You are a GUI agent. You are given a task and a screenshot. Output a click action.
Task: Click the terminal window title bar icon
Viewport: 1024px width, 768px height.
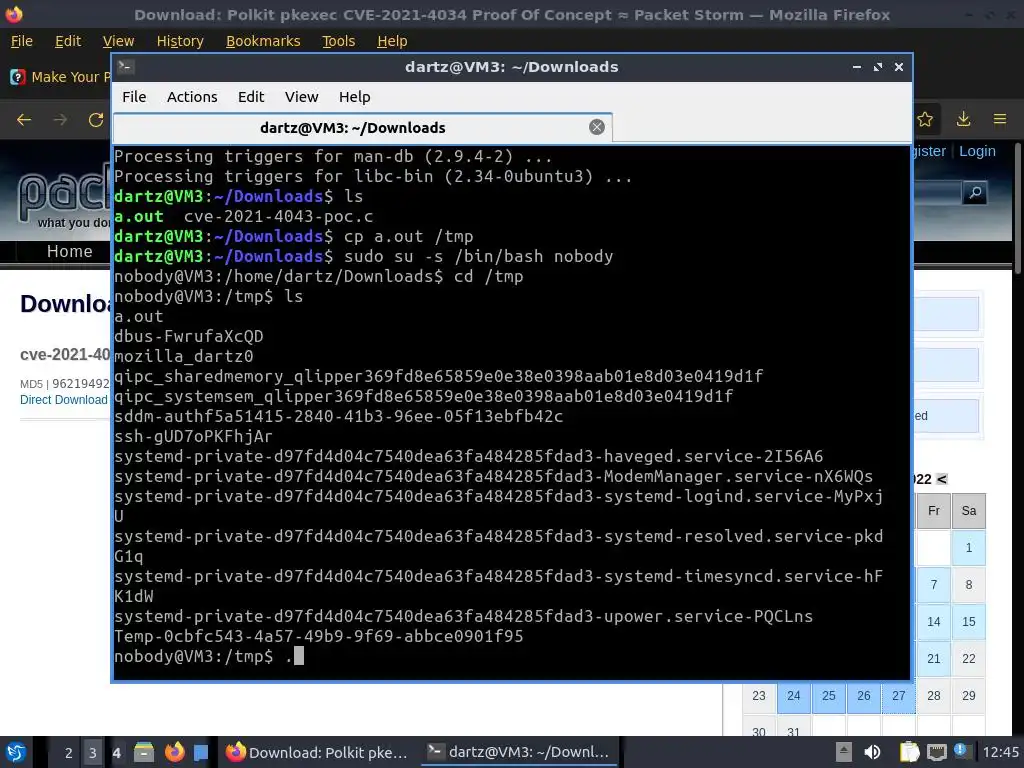tap(126, 67)
